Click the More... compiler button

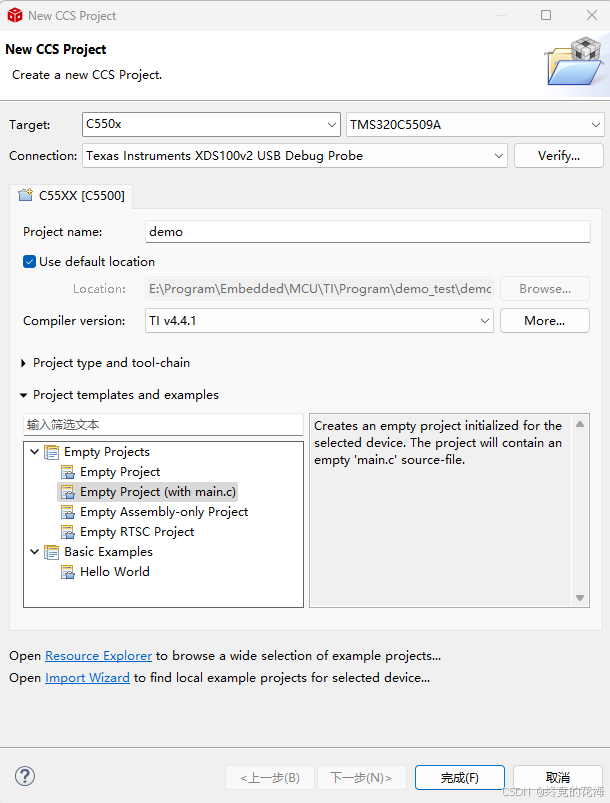pos(544,321)
